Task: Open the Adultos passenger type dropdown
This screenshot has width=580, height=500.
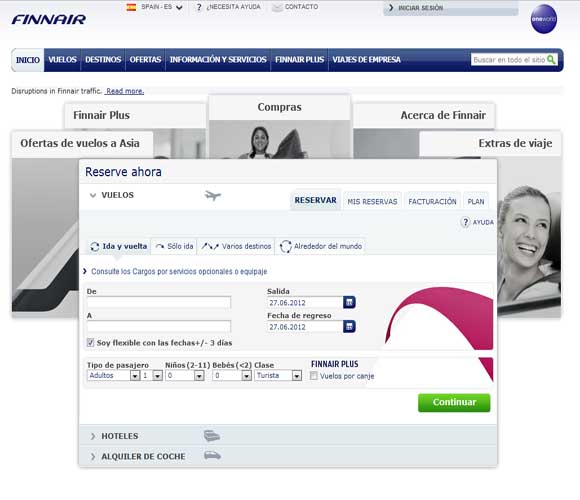Action: (113, 375)
